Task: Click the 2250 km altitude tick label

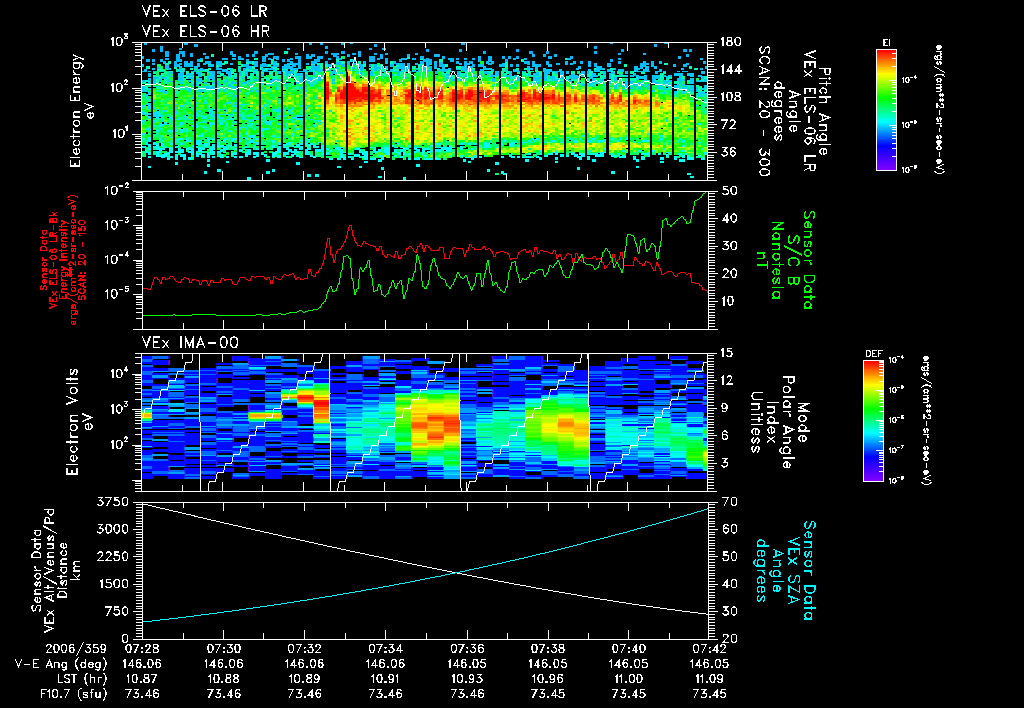Action: click(x=112, y=556)
